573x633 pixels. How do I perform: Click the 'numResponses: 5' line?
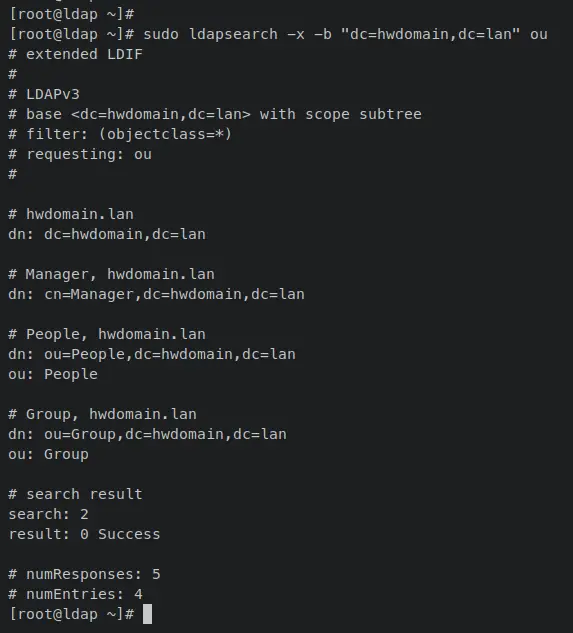[84, 574]
